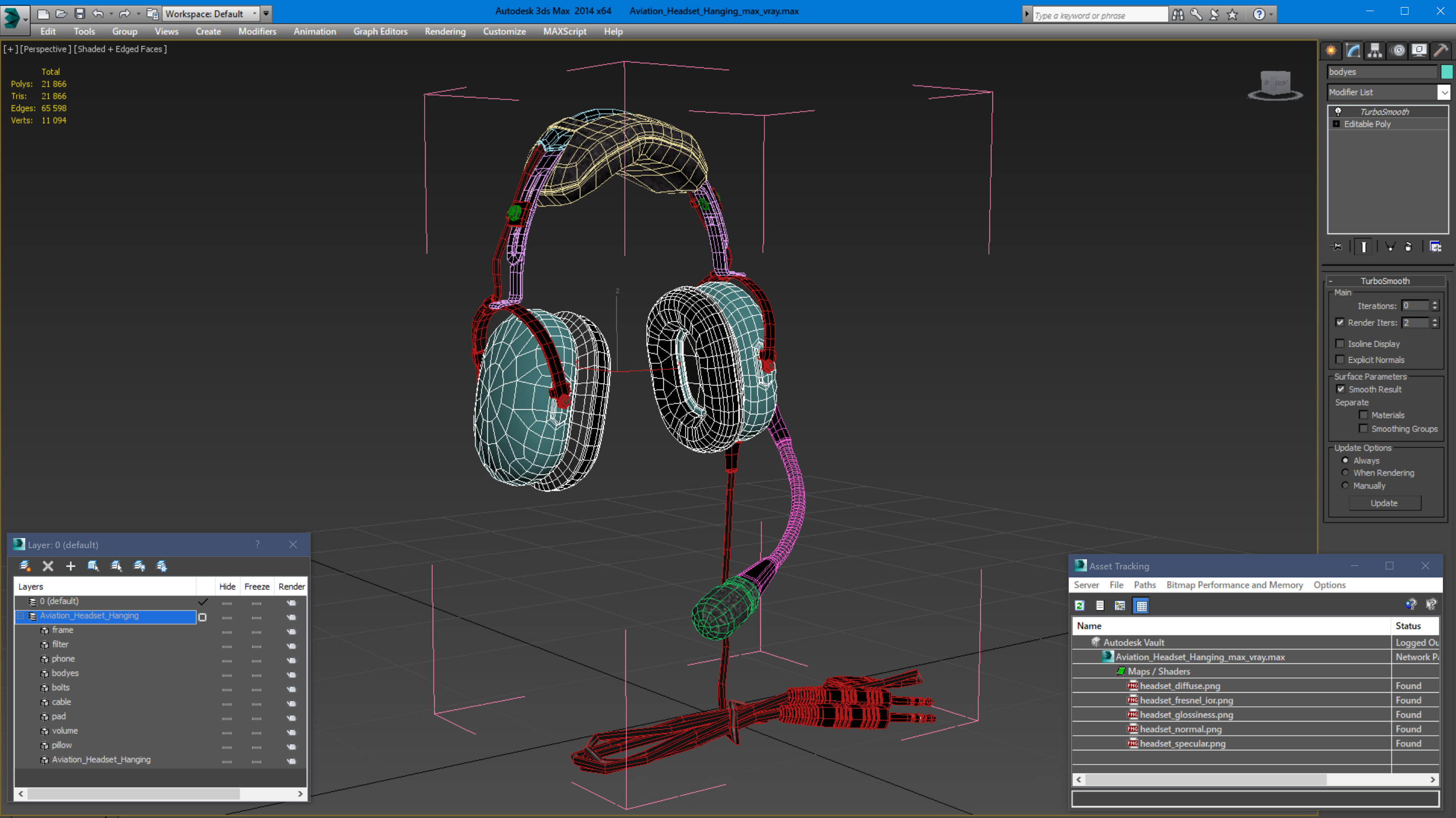This screenshot has width=1456, height=818.
Task: Click the Open File folder icon
Action: point(61,14)
